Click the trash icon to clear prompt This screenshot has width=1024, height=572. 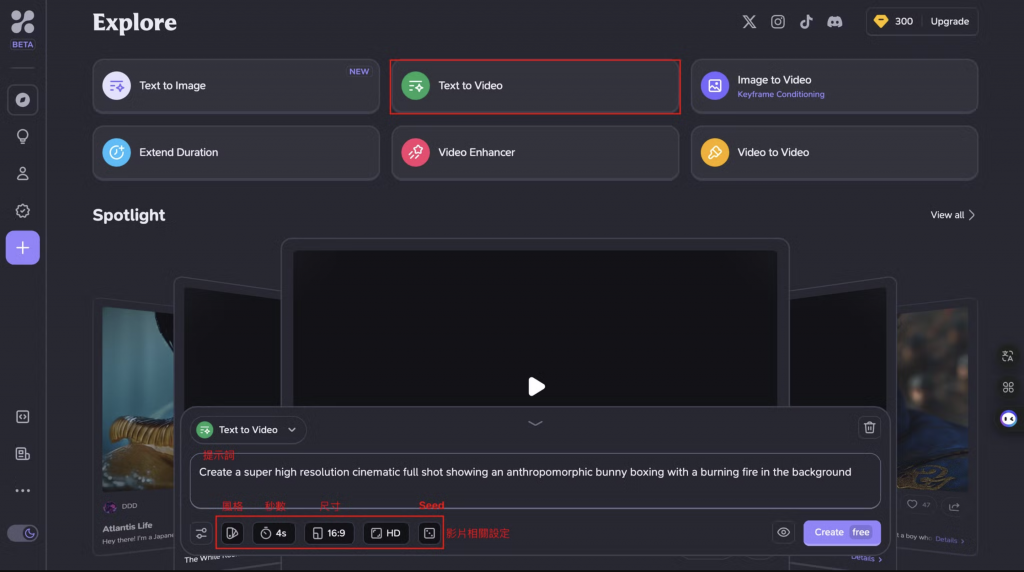click(x=869, y=428)
